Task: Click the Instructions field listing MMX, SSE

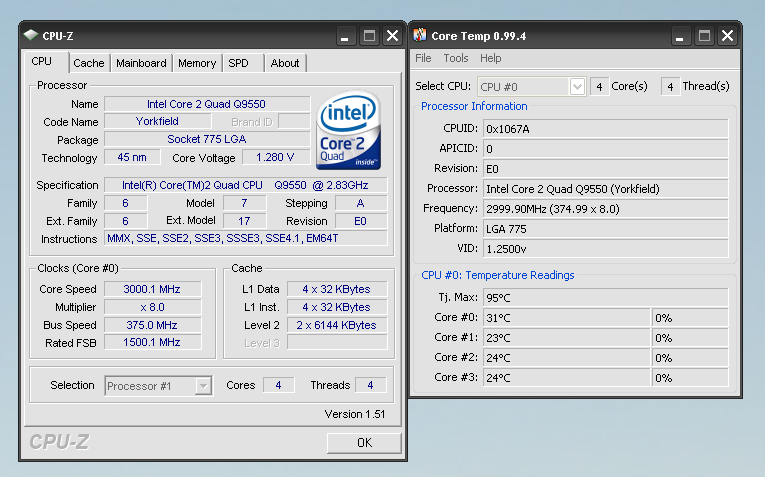Action: point(245,238)
